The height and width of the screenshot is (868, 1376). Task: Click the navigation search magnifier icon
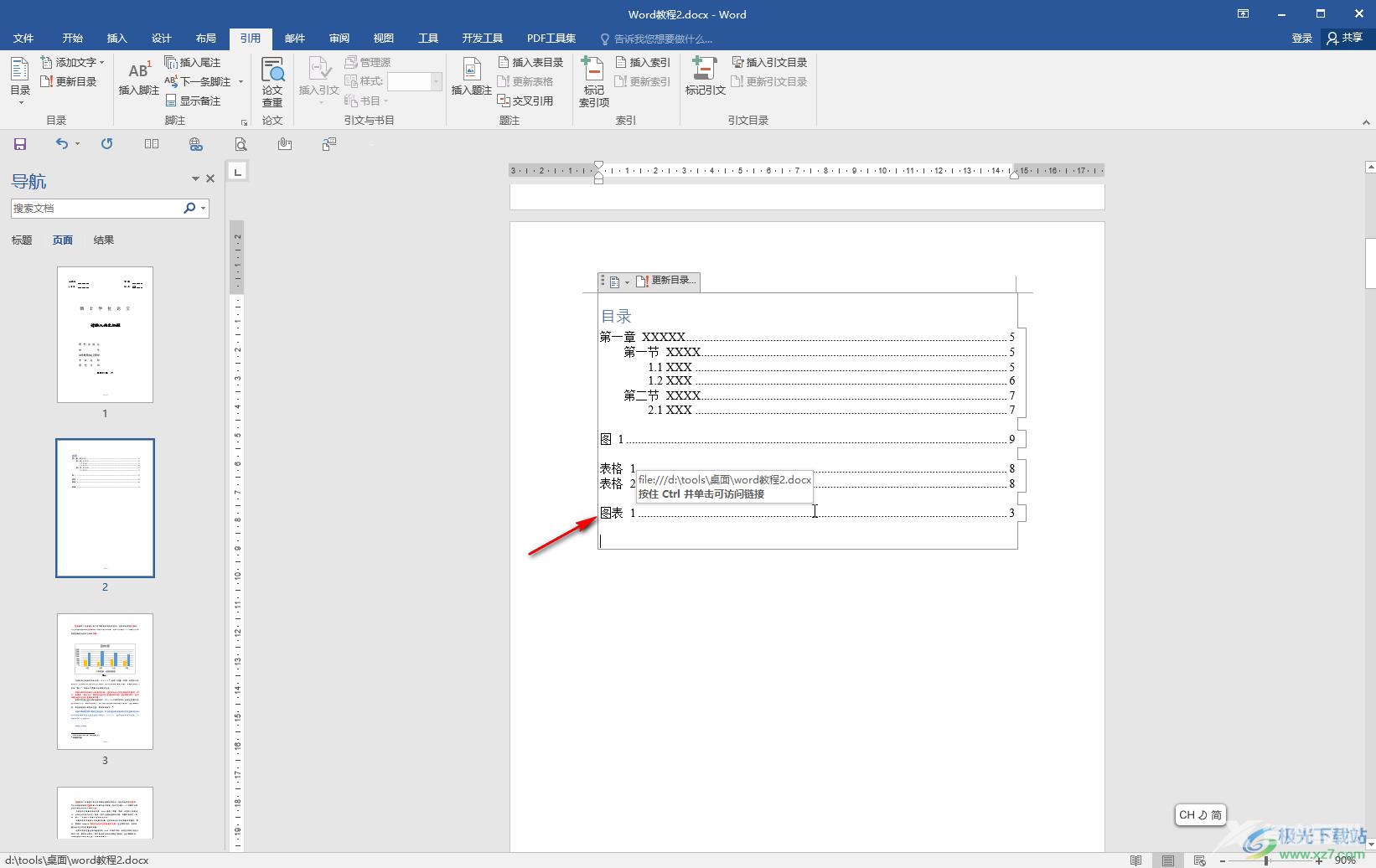[189, 208]
